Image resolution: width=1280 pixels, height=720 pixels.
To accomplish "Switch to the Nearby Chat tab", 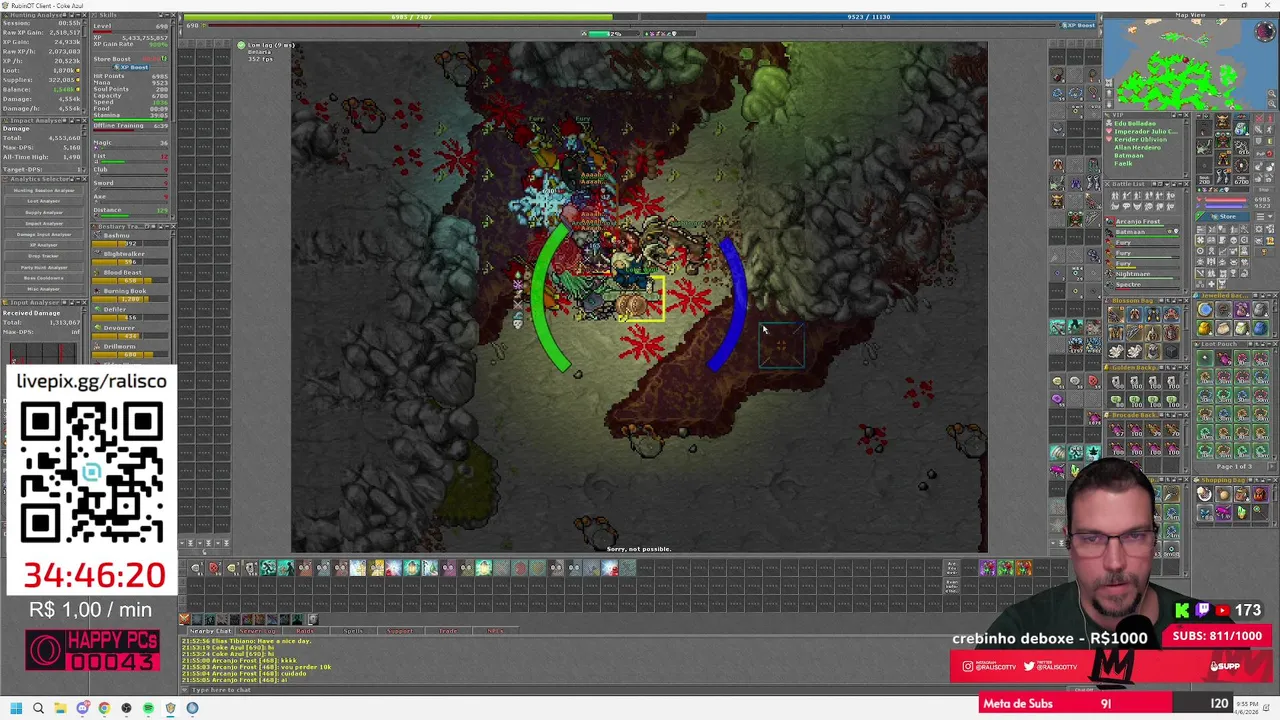I will click(x=209, y=631).
